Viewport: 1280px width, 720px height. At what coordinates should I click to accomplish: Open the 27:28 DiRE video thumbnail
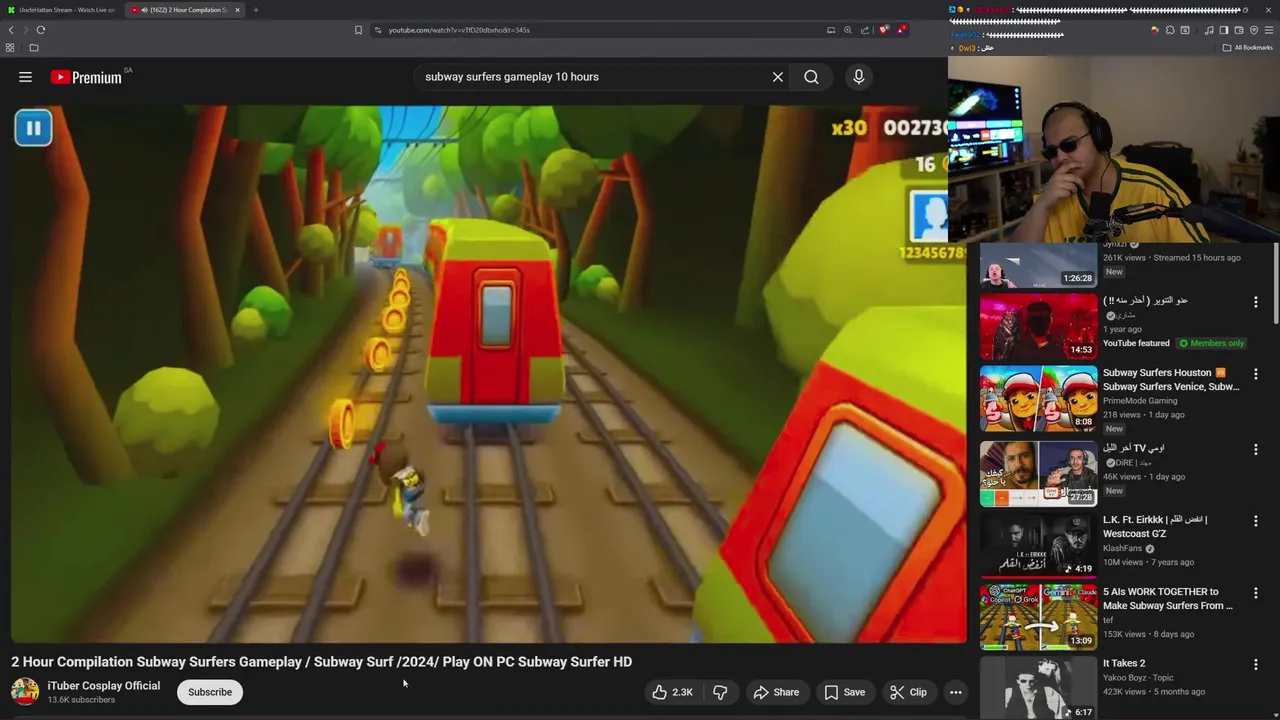(x=1038, y=473)
